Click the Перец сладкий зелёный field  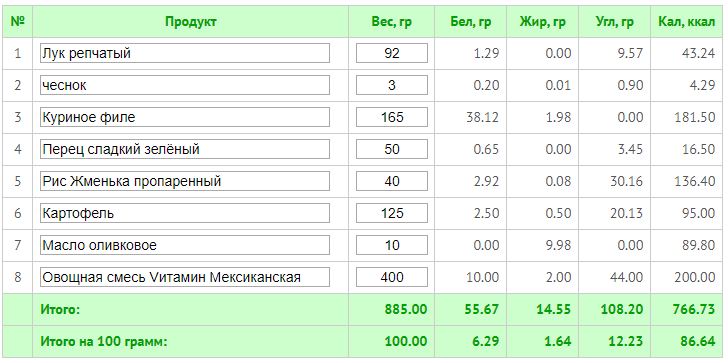click(x=185, y=149)
